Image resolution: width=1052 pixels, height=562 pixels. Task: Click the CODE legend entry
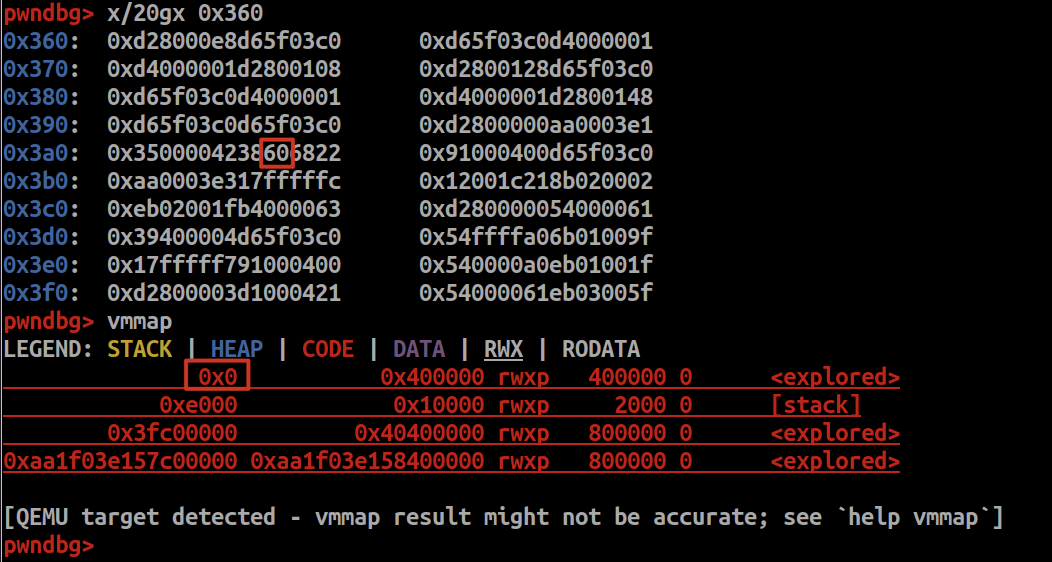pyautogui.click(x=328, y=349)
